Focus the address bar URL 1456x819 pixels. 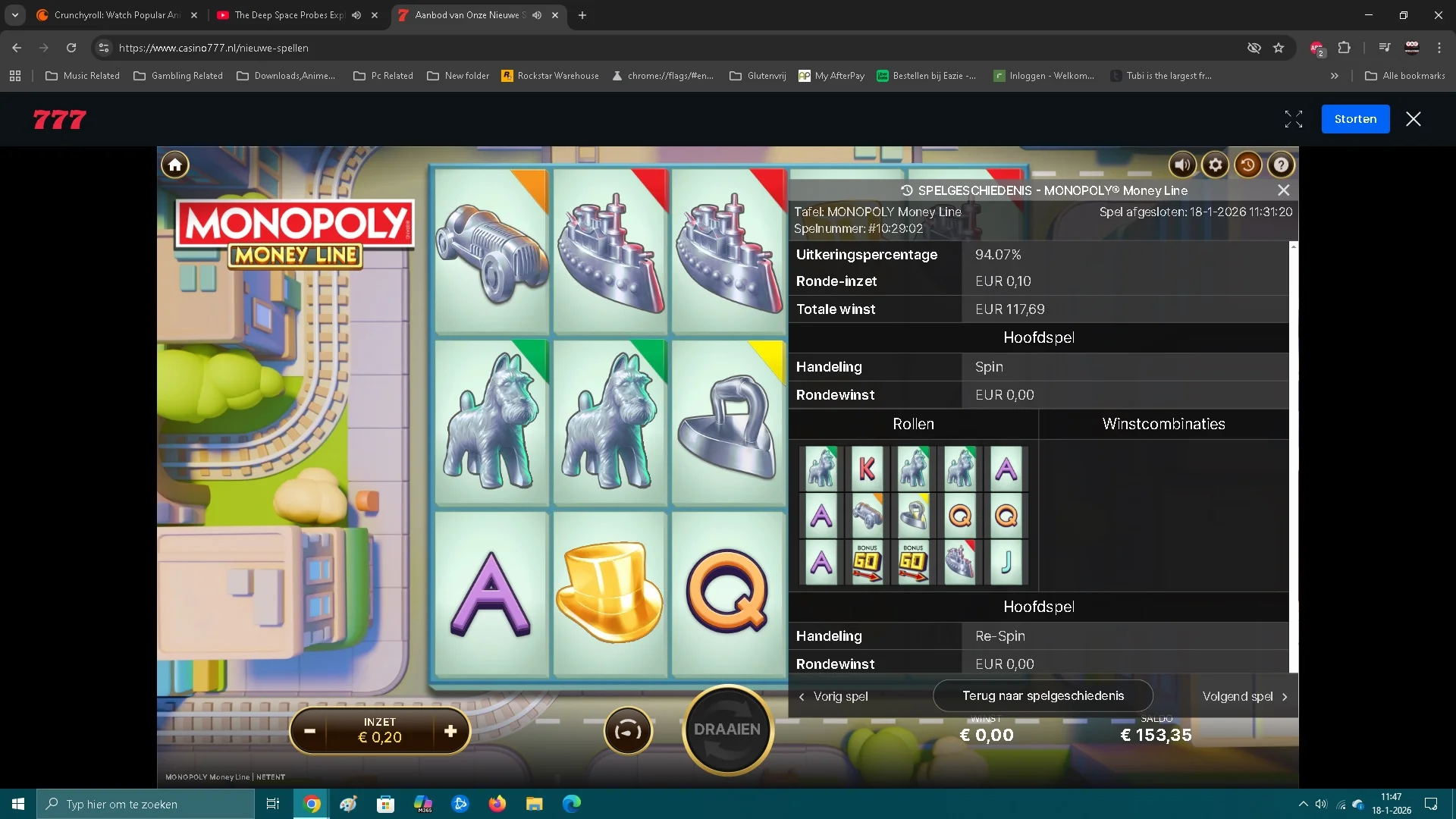[x=213, y=48]
